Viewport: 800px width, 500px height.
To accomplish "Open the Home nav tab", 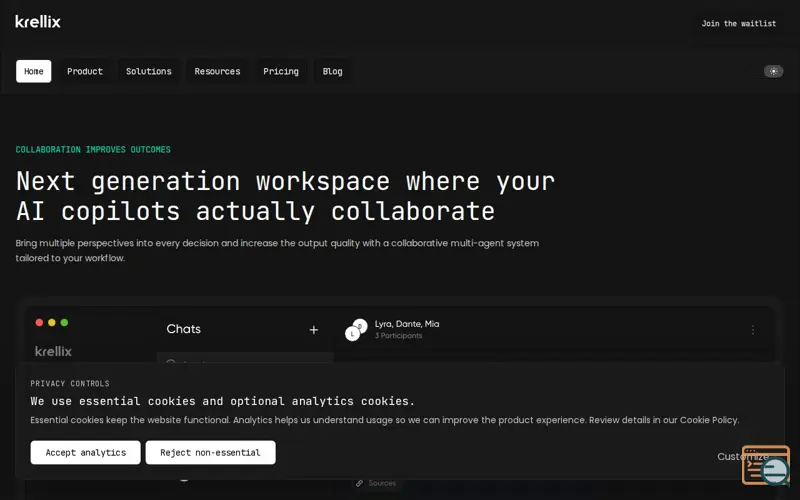I will pos(34,71).
